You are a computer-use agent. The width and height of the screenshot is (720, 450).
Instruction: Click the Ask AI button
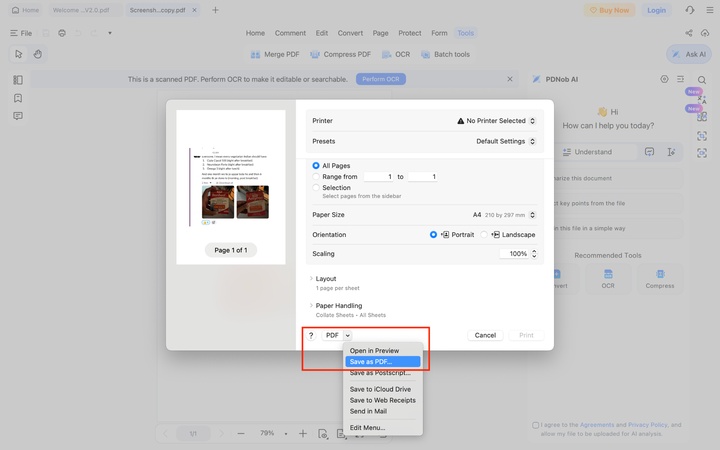(x=690, y=54)
